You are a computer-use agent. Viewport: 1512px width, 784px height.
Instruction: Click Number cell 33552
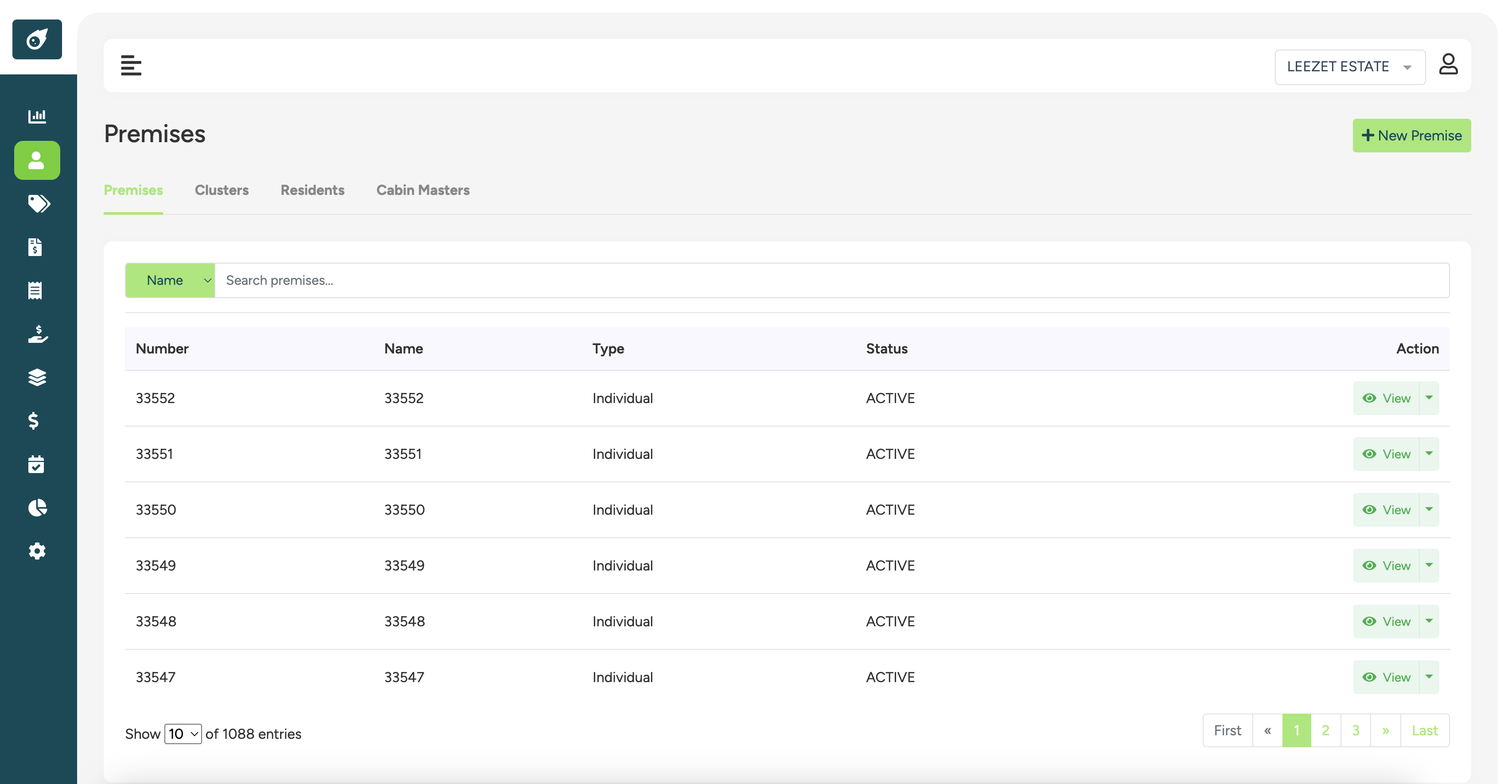(x=156, y=399)
